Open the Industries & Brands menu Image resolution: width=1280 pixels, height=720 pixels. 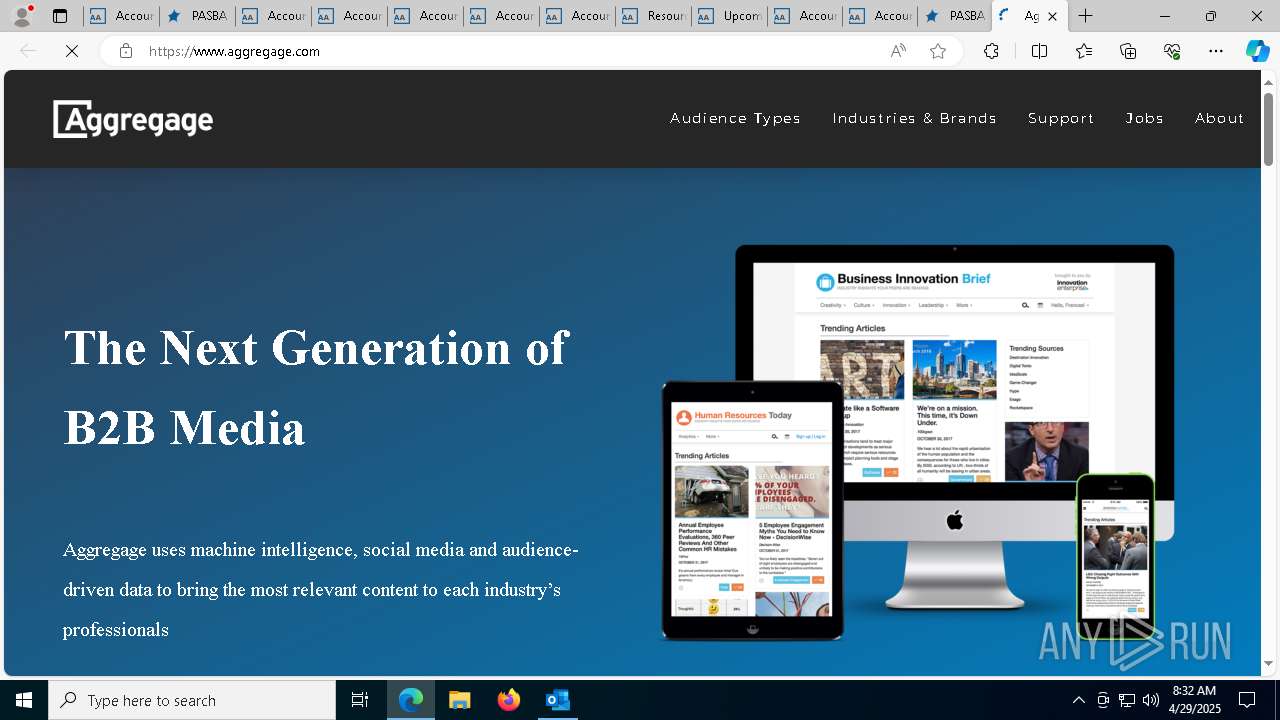pos(914,118)
